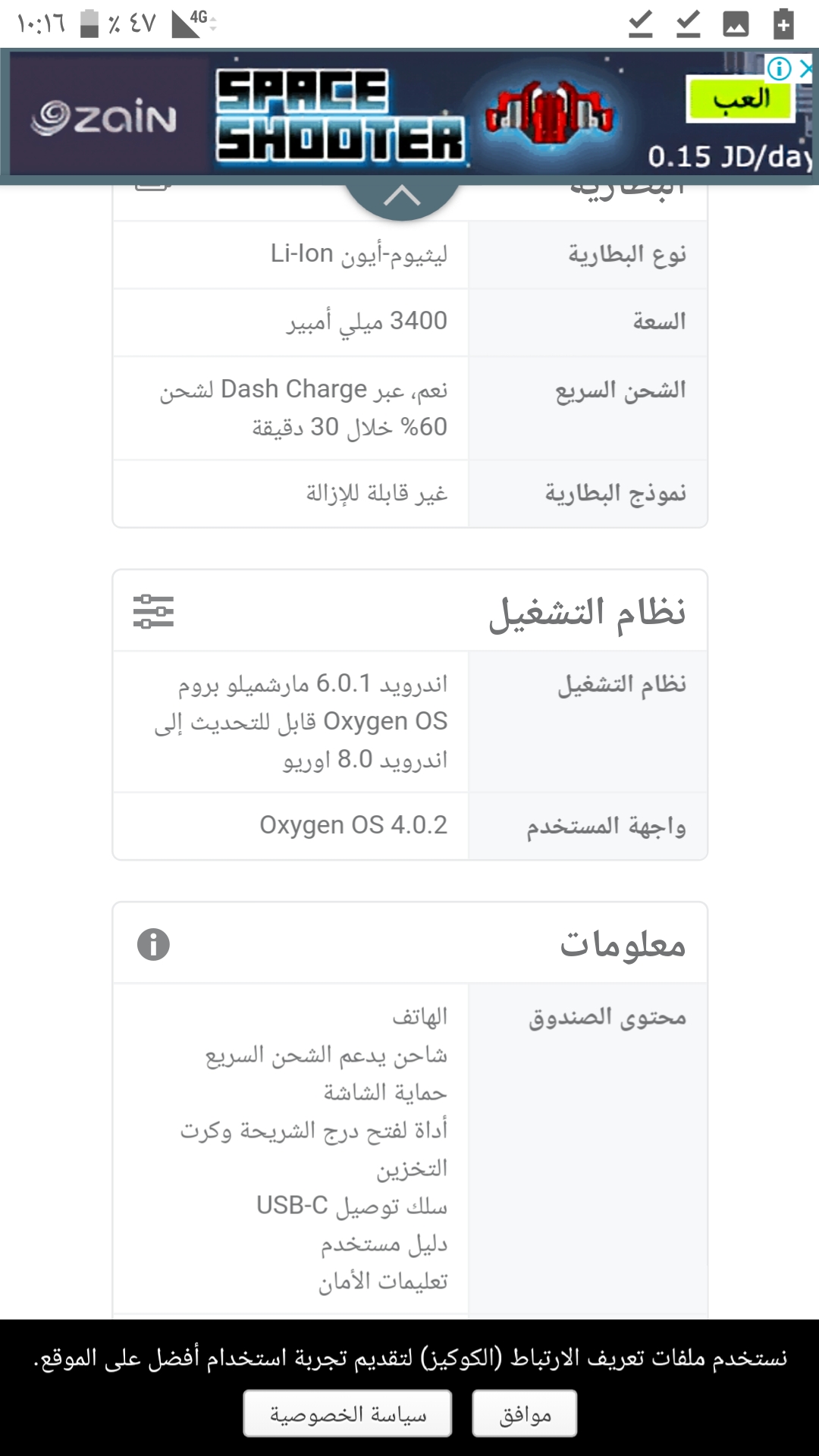The height and width of the screenshot is (1456, 819).
Task: Tap the 4G signal indicator
Action: click(193, 24)
